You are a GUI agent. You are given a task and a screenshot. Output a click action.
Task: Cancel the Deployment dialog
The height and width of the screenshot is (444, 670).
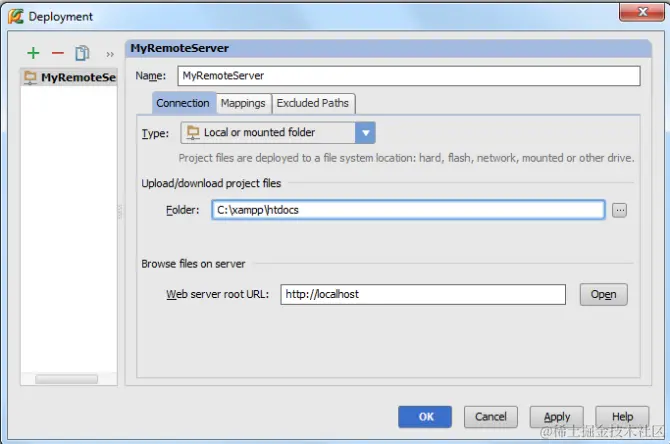tap(491, 417)
